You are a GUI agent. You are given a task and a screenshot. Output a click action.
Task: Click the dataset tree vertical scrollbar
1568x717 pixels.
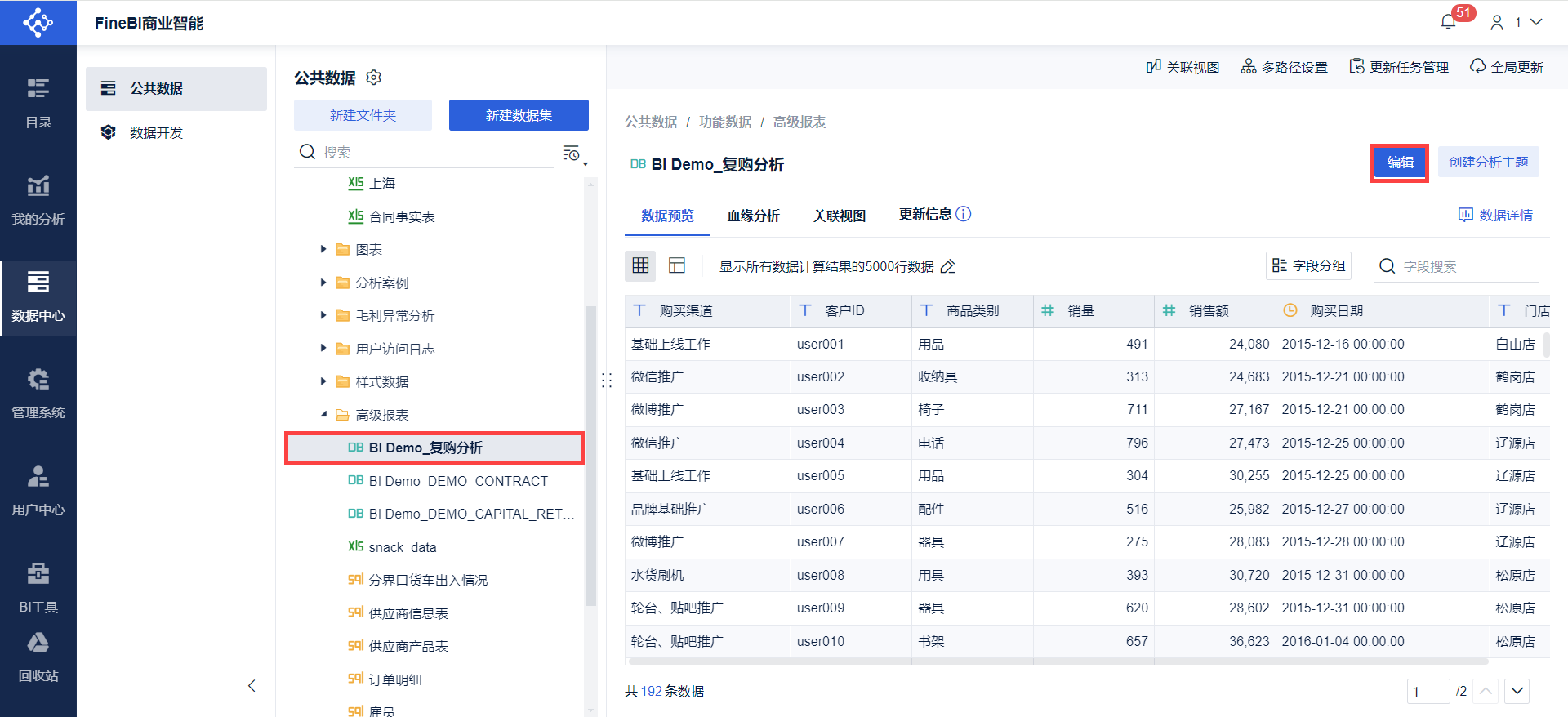point(590,455)
